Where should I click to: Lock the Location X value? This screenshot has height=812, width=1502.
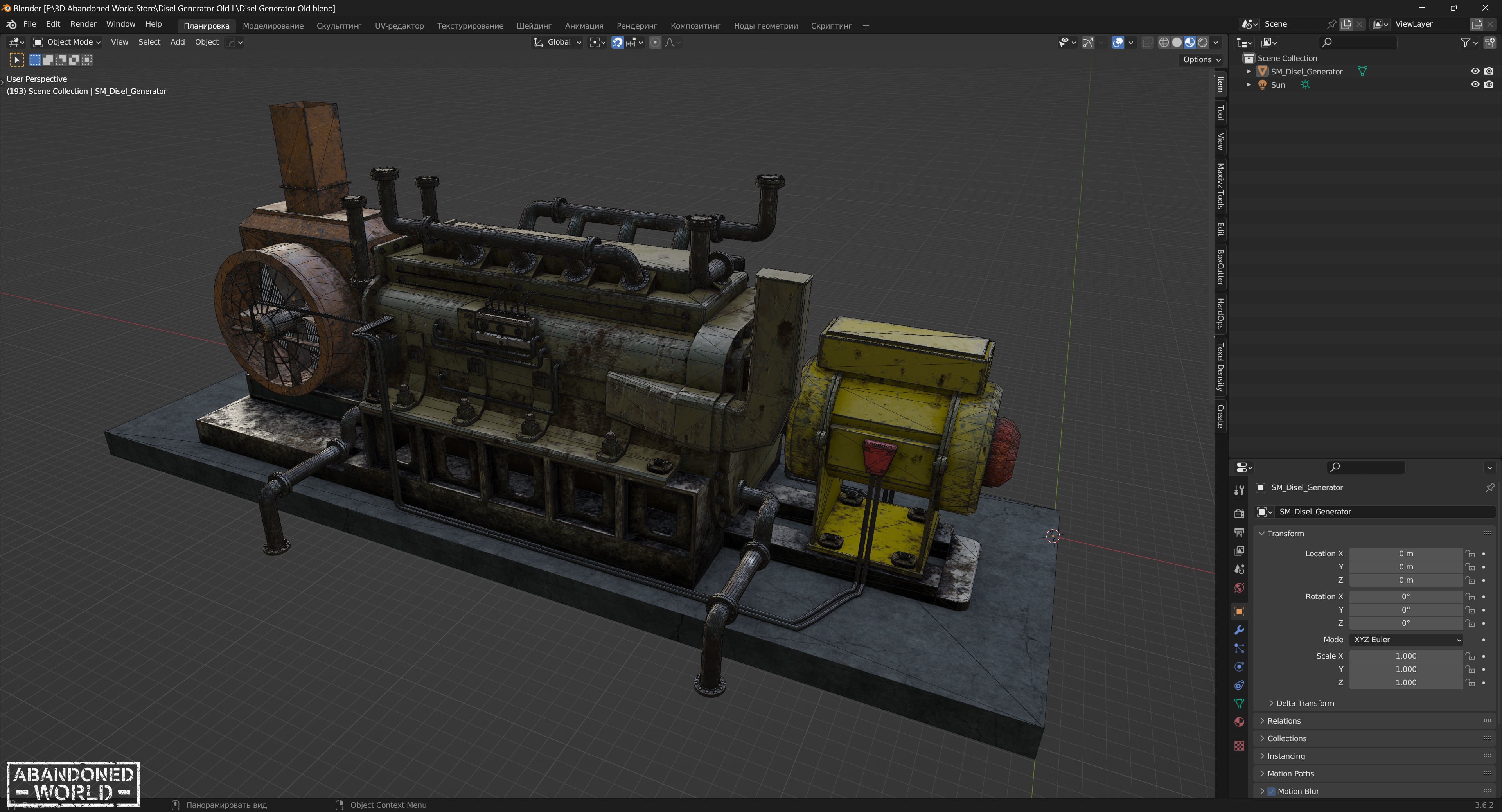pos(1471,554)
